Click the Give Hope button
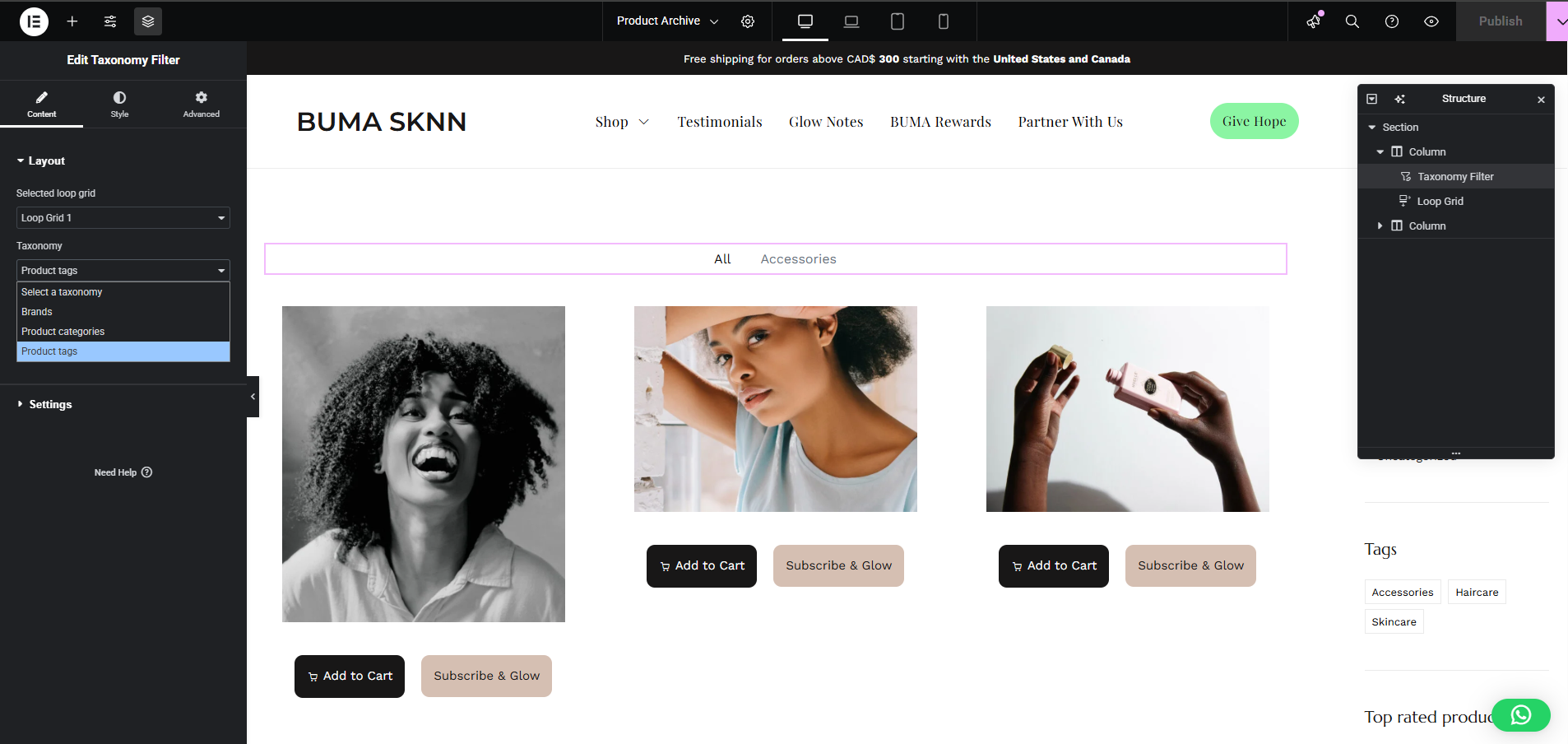Screen dimensions: 1568x744 [x=1254, y=121]
